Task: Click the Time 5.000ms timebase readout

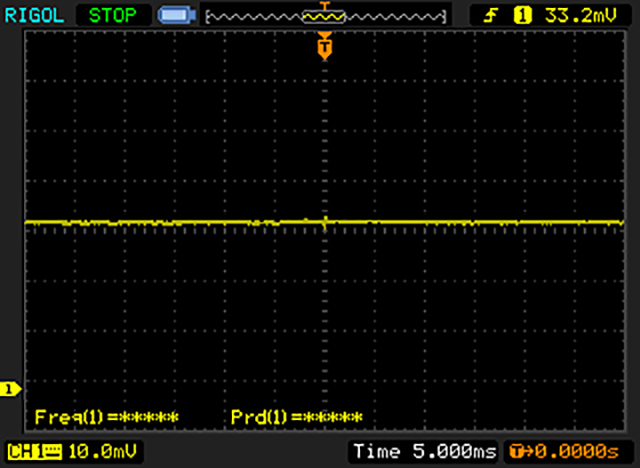Action: (x=424, y=451)
